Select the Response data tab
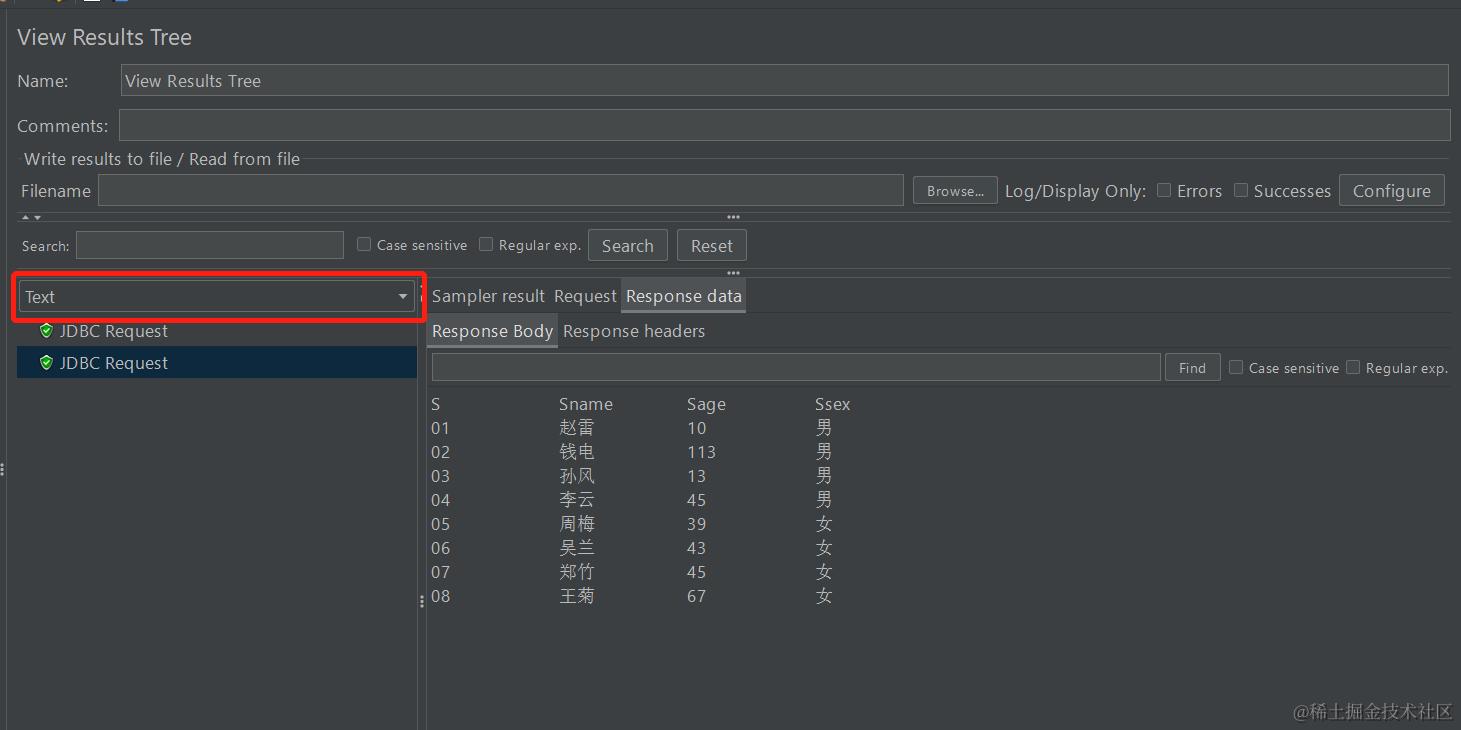 click(x=684, y=296)
